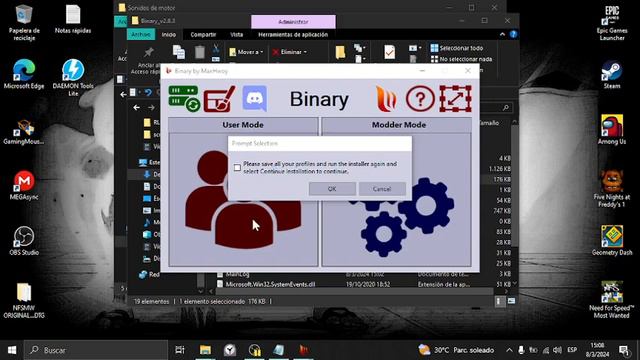The image size is (640, 360).
Task: Open the red question mark help icon
Action: tap(420, 98)
